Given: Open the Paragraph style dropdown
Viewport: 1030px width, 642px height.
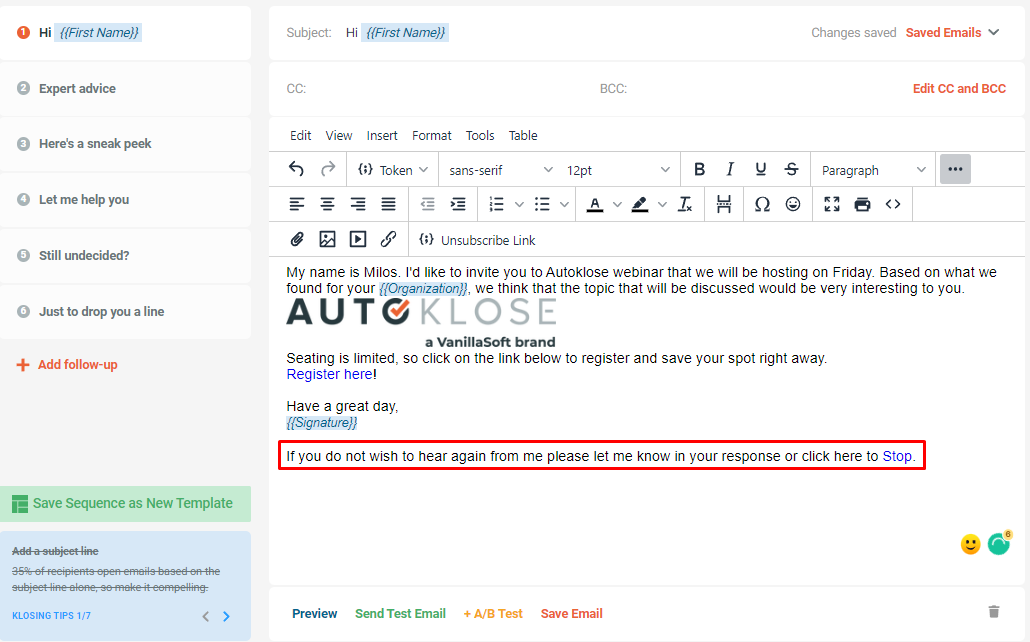Looking at the screenshot, I should [x=870, y=169].
